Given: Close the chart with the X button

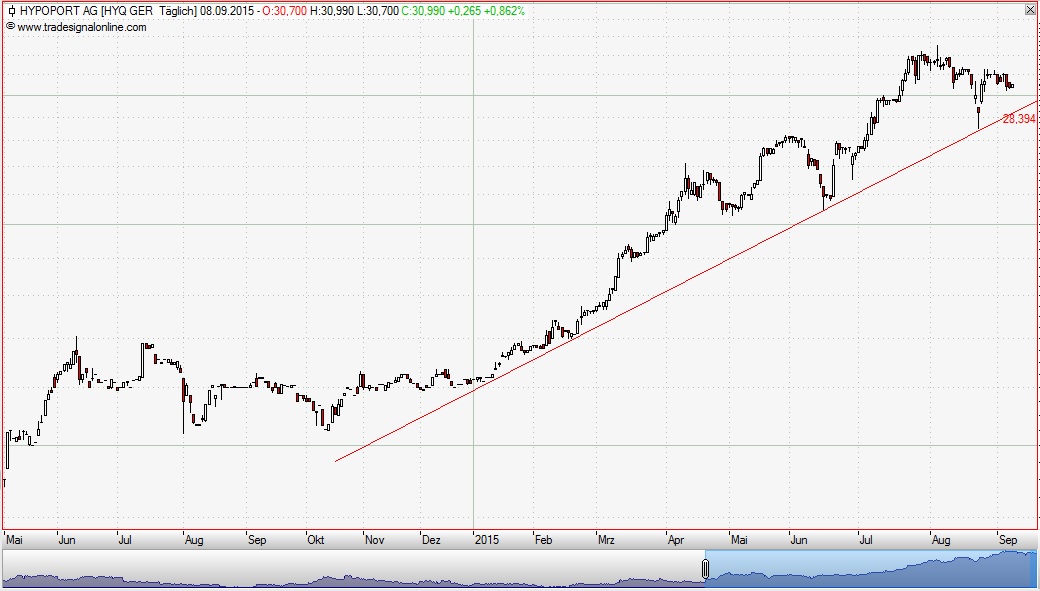Looking at the screenshot, I should point(1030,11).
